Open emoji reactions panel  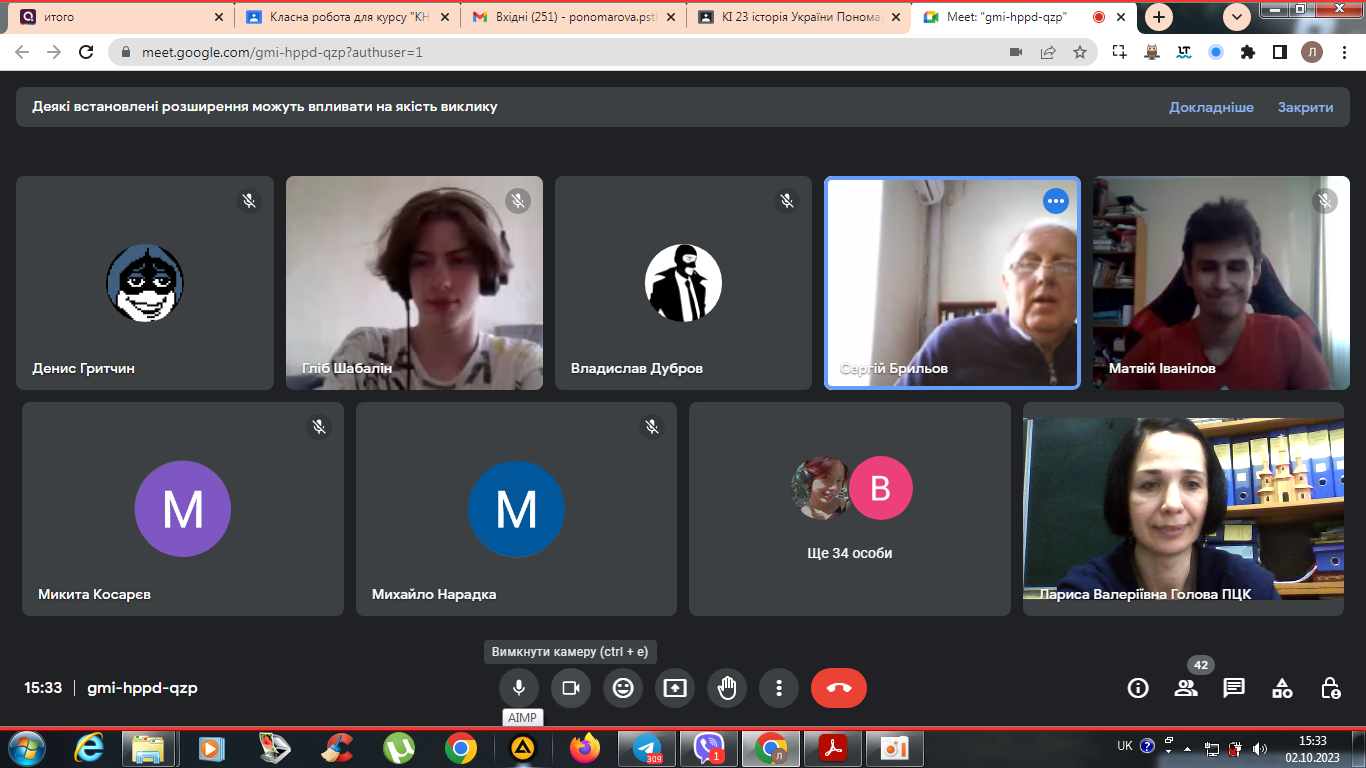pyautogui.click(x=623, y=688)
